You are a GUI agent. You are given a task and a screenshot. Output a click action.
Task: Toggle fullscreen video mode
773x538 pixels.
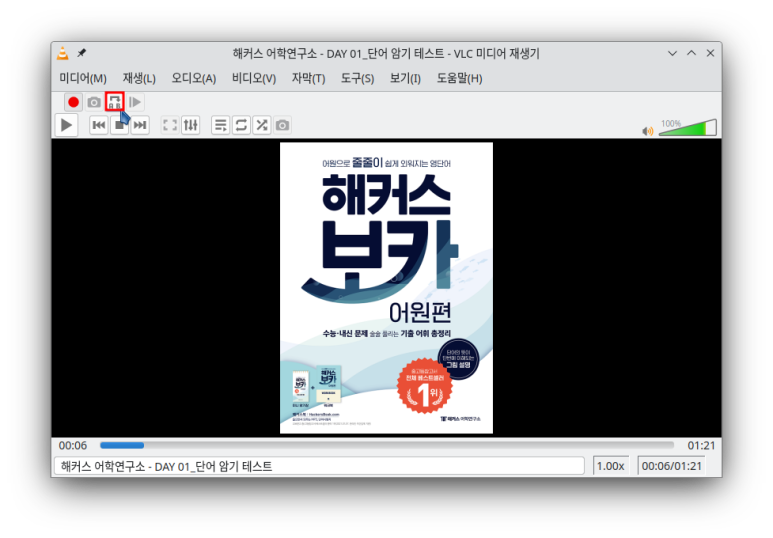(170, 125)
